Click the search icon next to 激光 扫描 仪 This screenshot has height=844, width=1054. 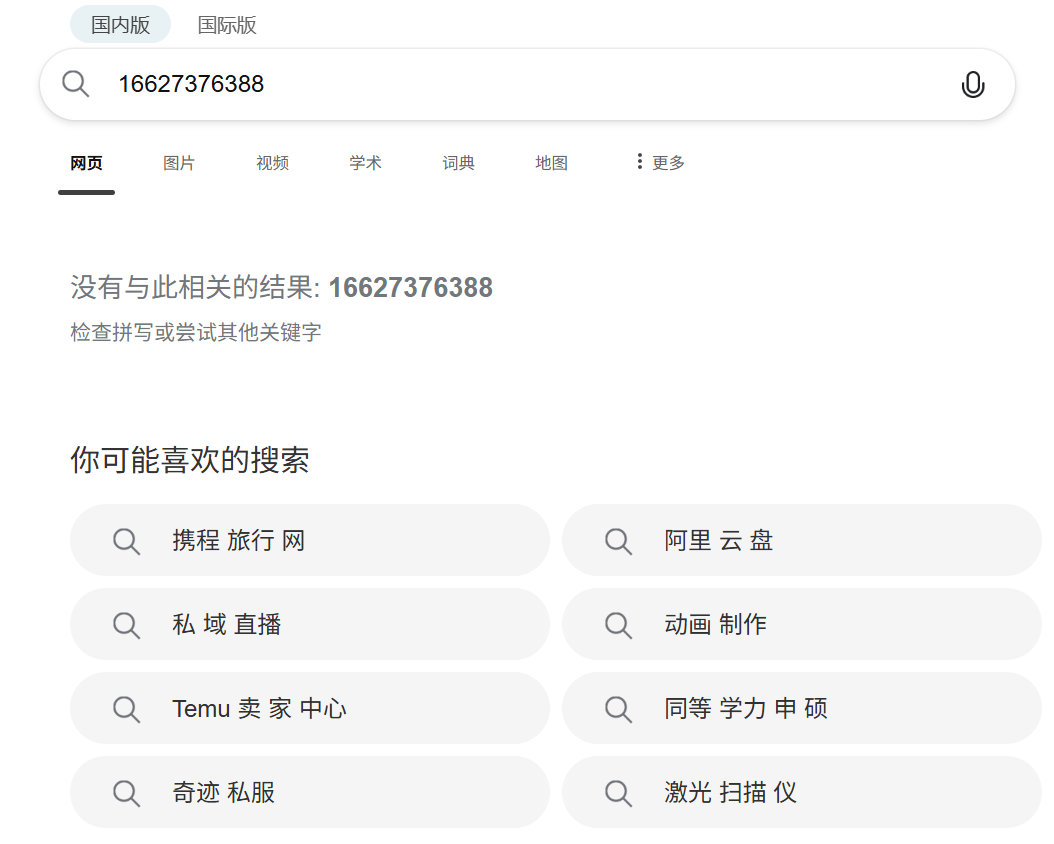point(617,793)
